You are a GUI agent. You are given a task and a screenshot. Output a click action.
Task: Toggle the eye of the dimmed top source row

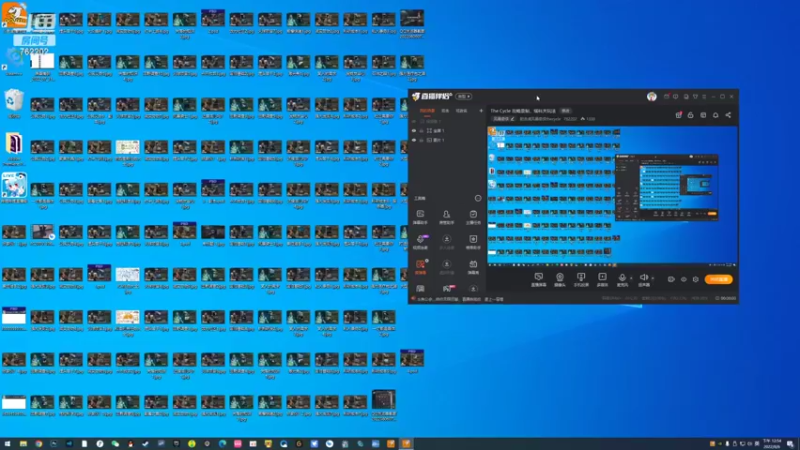(414, 121)
